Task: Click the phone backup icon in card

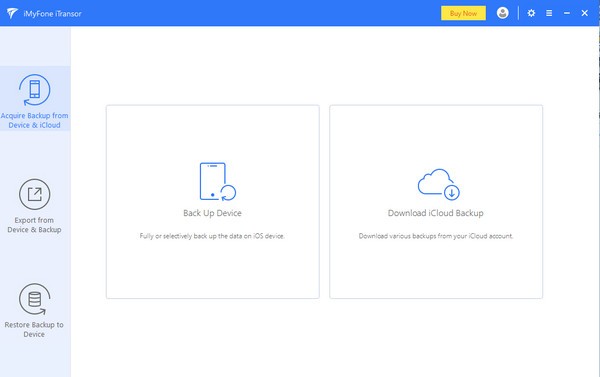Action: 218,181
